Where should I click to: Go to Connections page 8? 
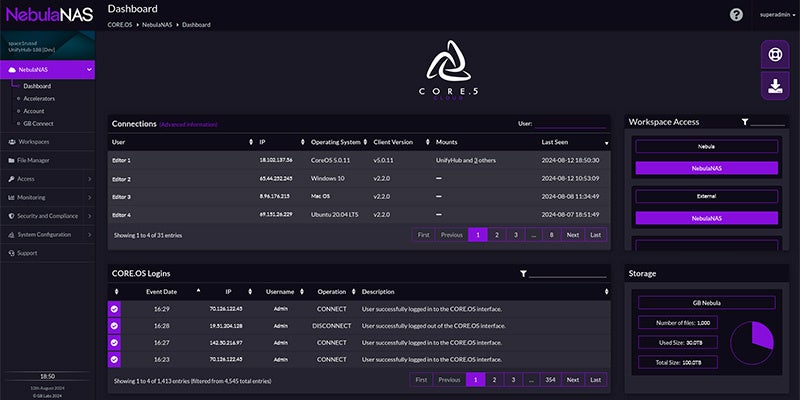(552, 235)
